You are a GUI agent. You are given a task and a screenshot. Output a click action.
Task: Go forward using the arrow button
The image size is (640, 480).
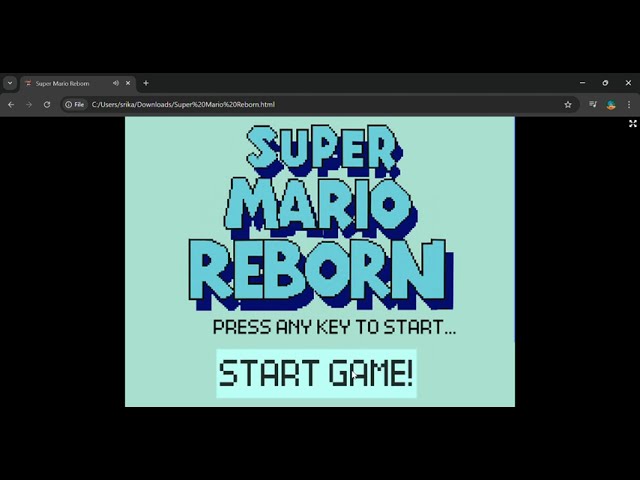tap(29, 104)
